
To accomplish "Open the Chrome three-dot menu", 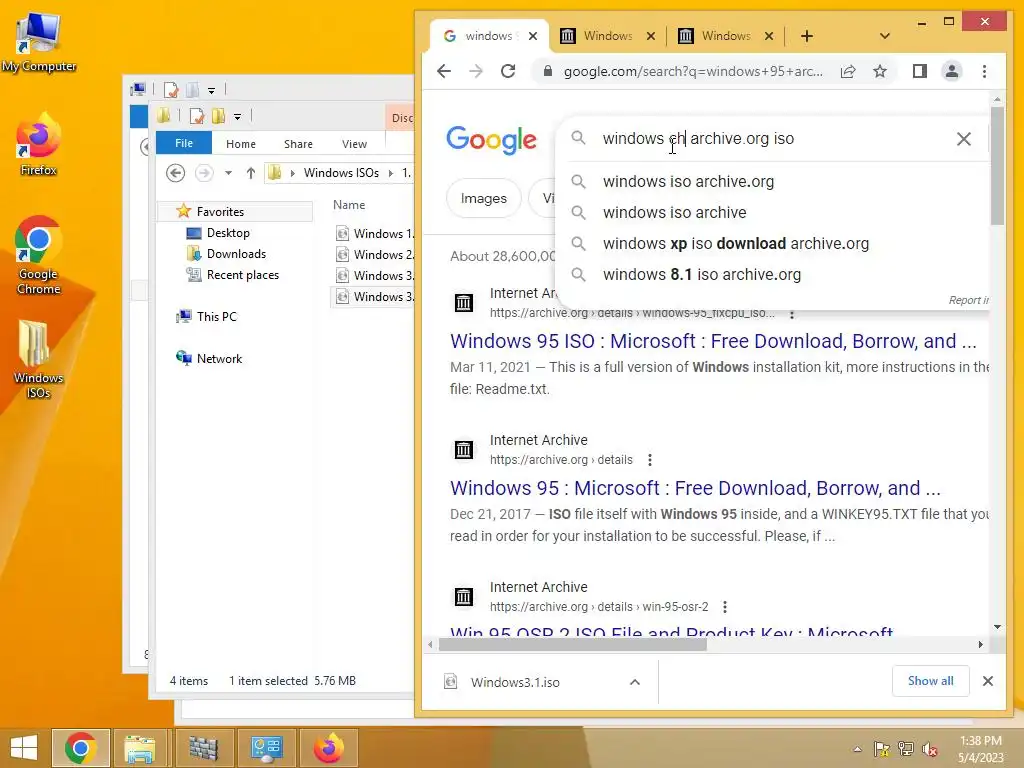I will pyautogui.click(x=984, y=71).
